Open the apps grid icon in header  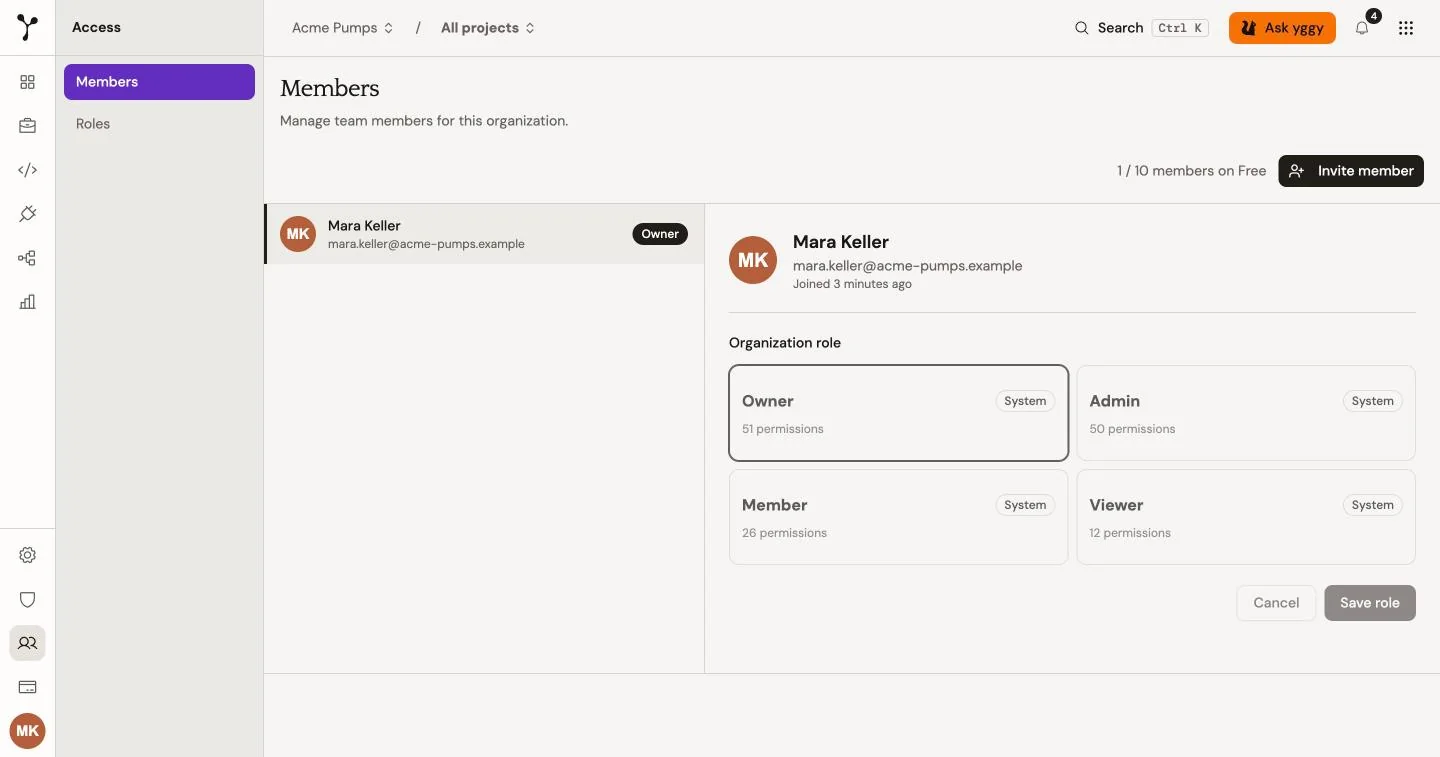click(x=1406, y=28)
